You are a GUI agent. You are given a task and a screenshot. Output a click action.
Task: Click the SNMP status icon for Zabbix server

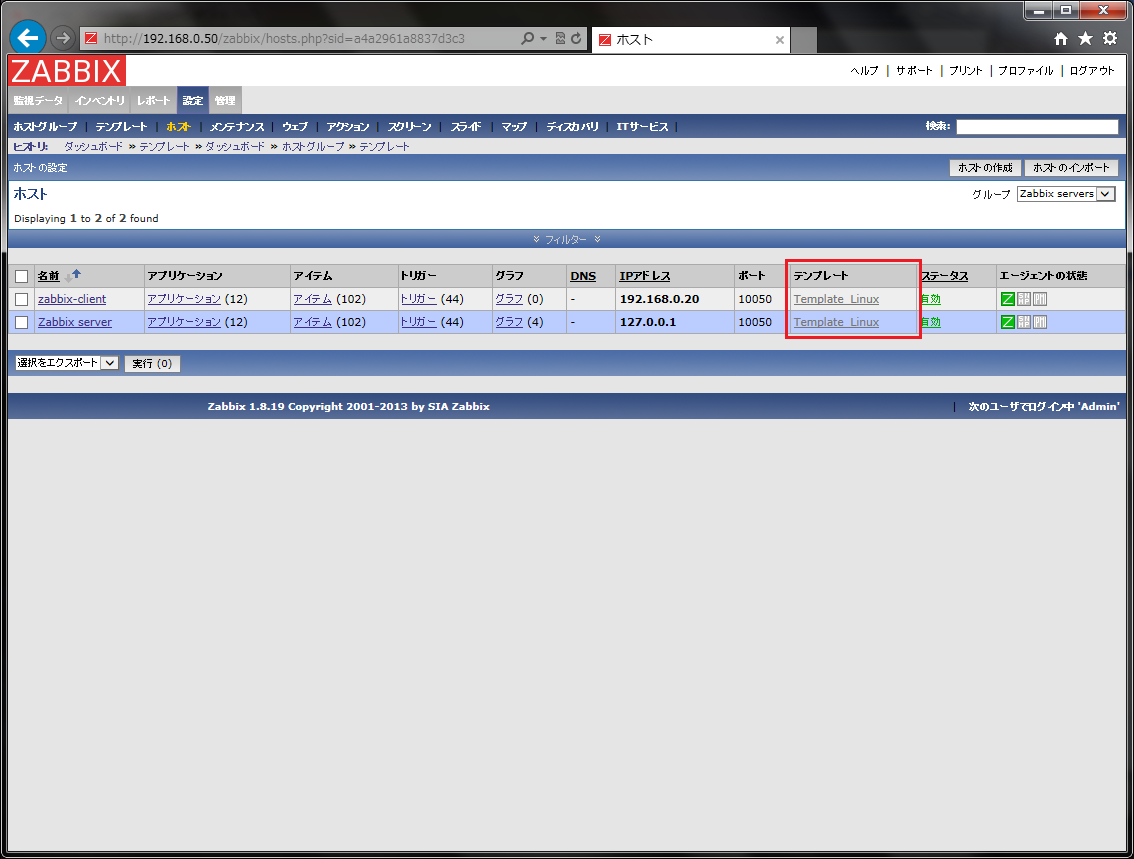pyautogui.click(x=1023, y=322)
